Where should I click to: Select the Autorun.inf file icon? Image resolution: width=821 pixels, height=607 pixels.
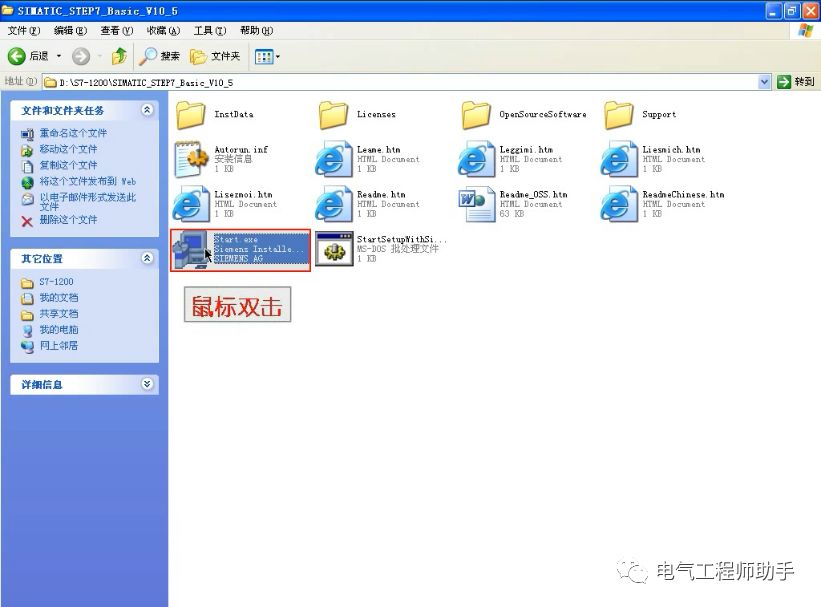click(x=191, y=159)
